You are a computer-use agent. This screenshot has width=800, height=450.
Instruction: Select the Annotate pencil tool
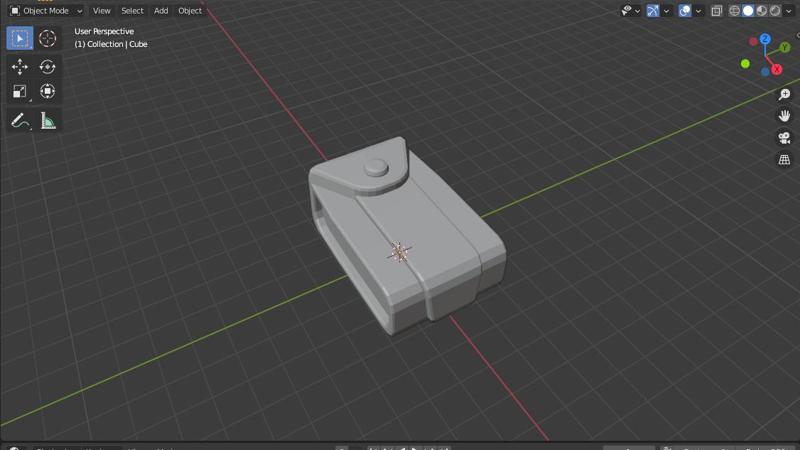(x=20, y=121)
